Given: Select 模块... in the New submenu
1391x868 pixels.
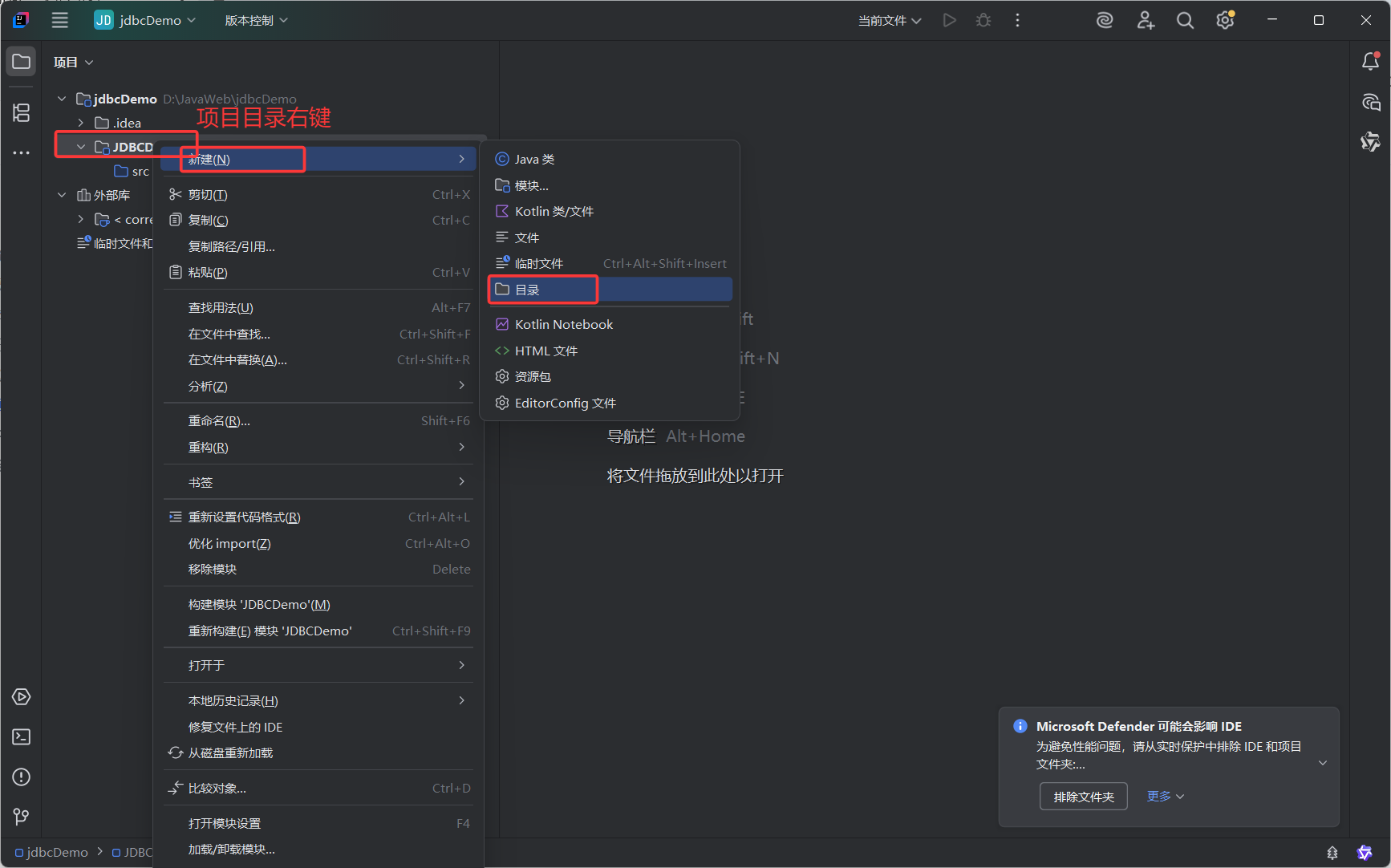Looking at the screenshot, I should (610, 185).
